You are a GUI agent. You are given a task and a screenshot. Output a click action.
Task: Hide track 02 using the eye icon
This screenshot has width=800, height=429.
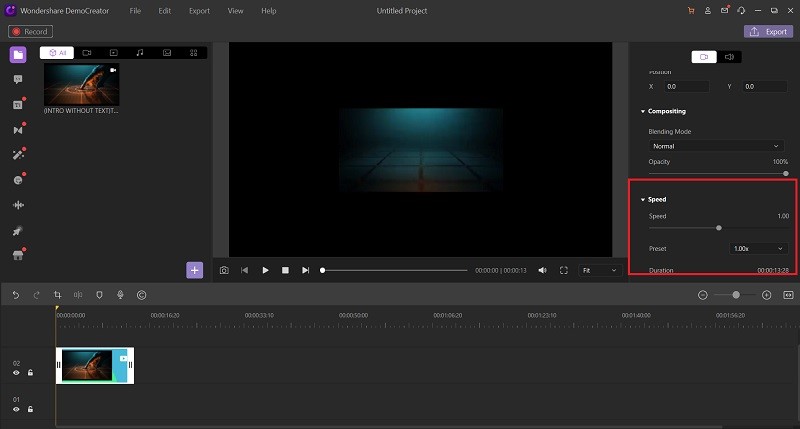(16, 372)
